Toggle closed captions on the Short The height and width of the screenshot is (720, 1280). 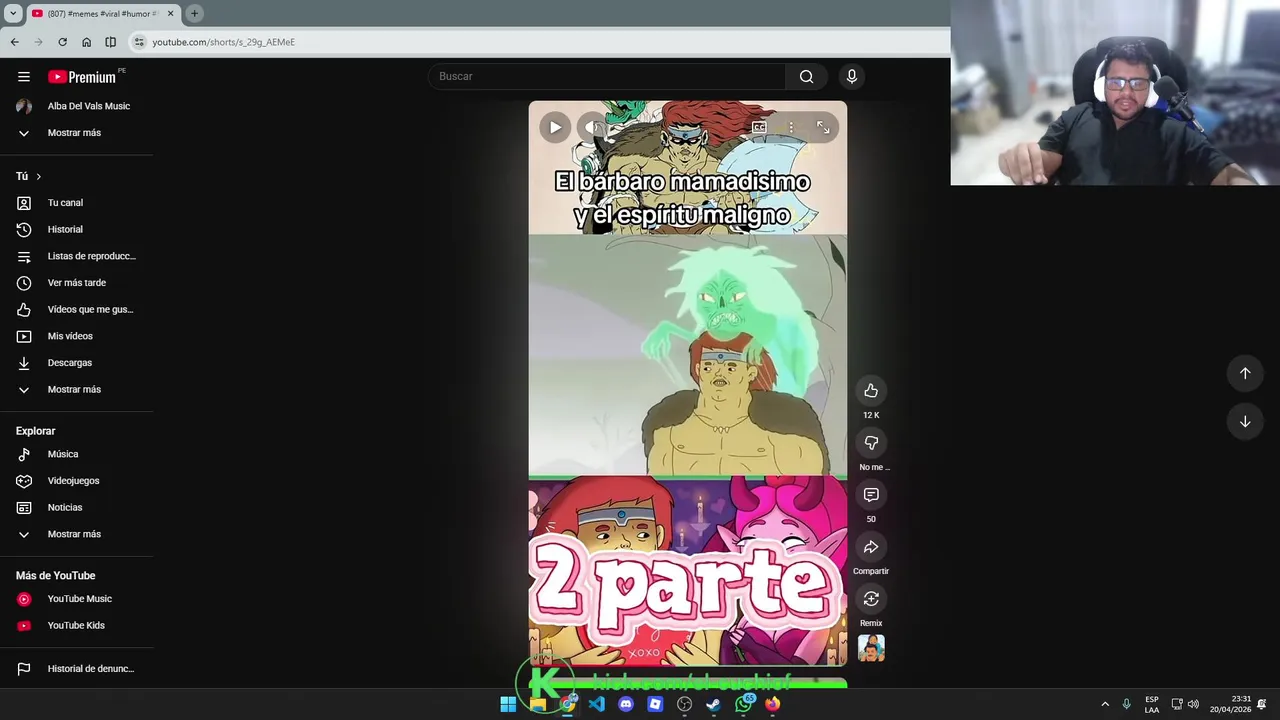(x=759, y=127)
